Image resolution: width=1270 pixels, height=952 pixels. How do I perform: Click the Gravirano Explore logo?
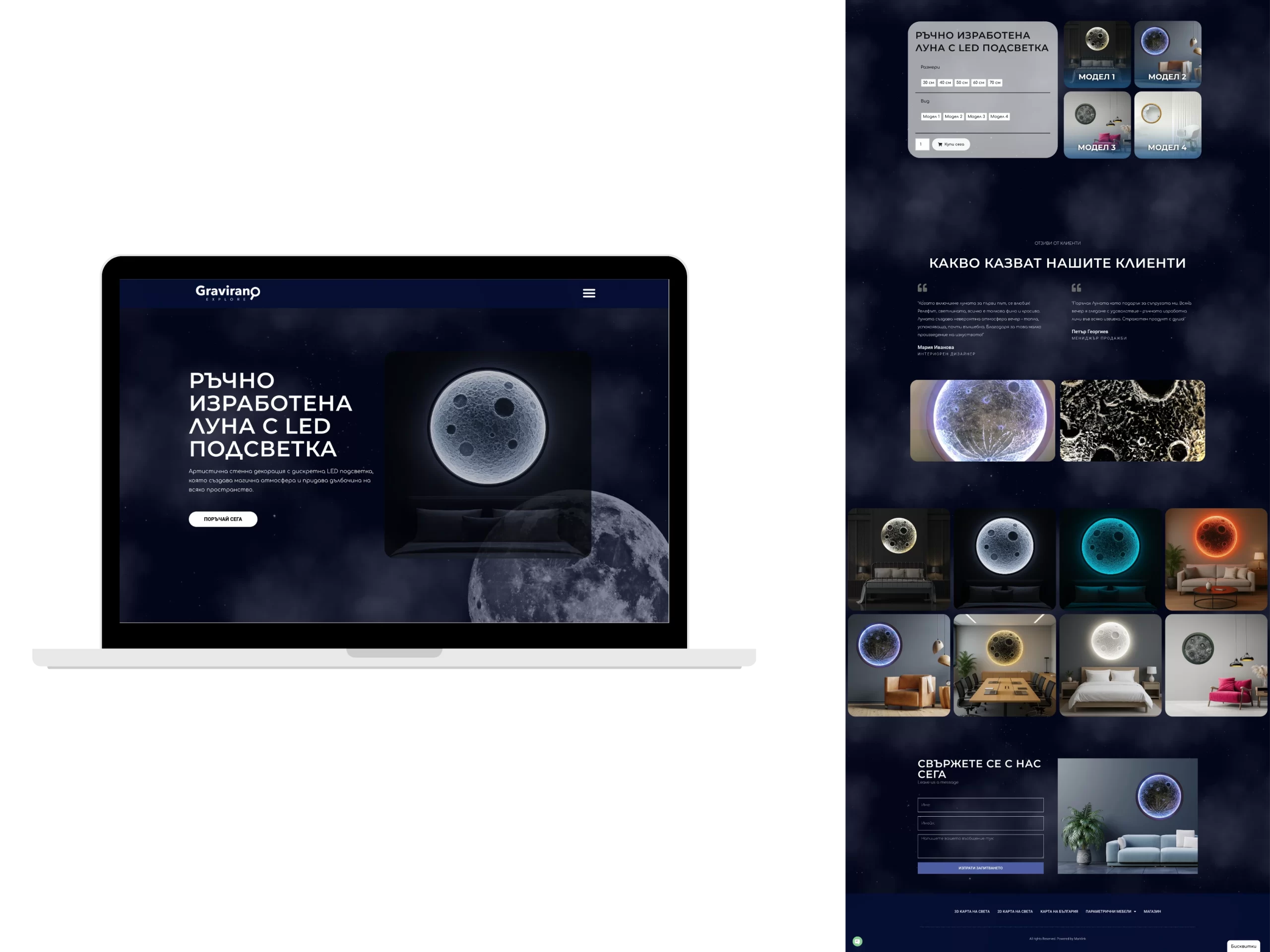pyautogui.click(x=227, y=293)
